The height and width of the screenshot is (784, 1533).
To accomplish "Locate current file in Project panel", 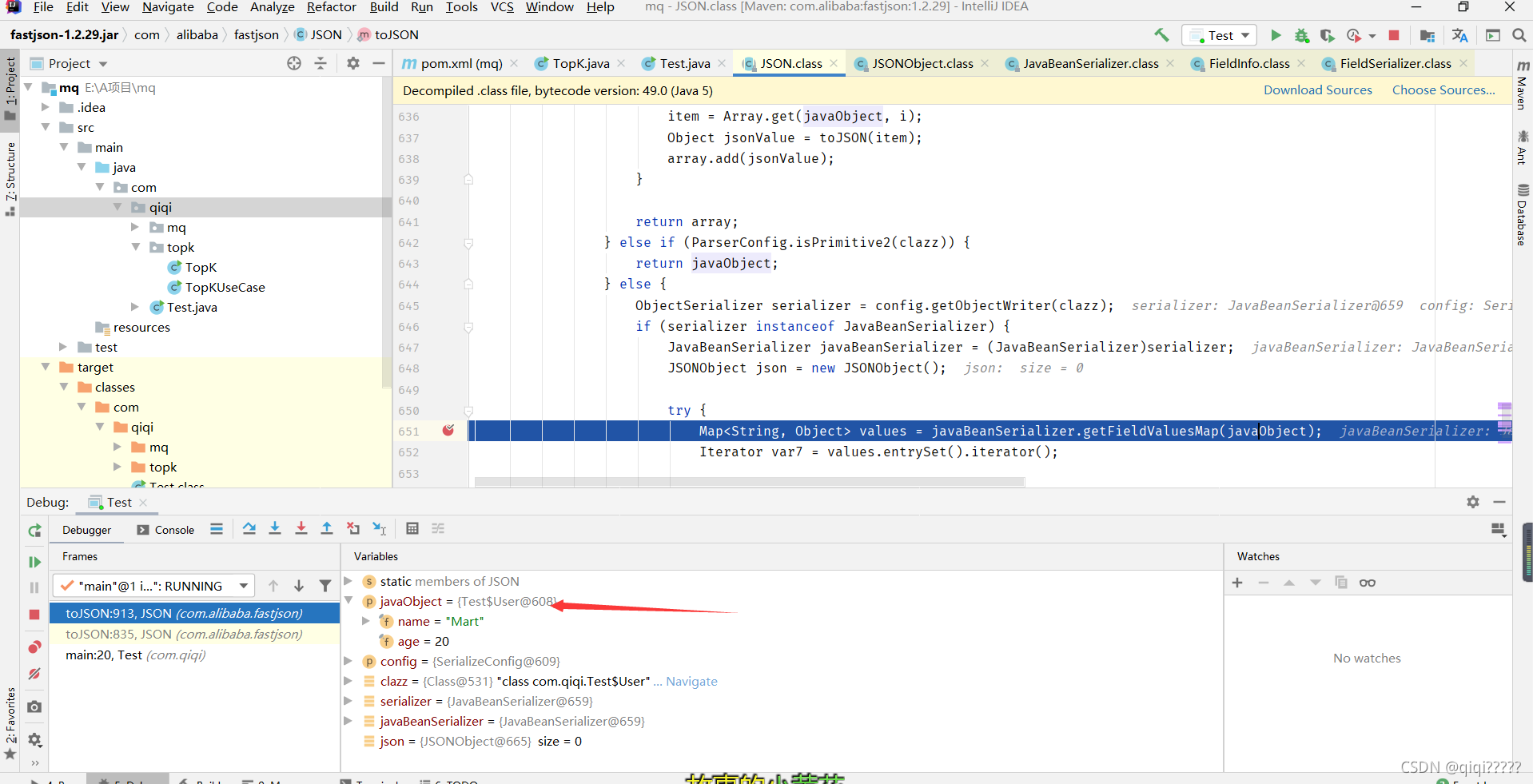I will tap(294, 63).
